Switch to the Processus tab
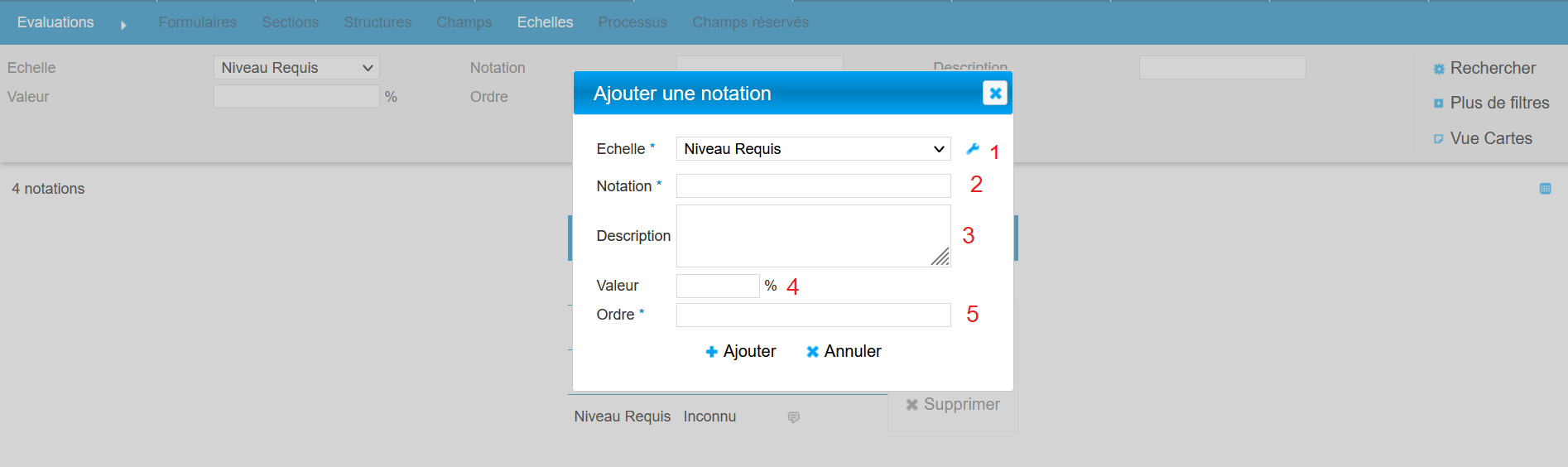Screen dimensions: 1568x467 (632, 22)
